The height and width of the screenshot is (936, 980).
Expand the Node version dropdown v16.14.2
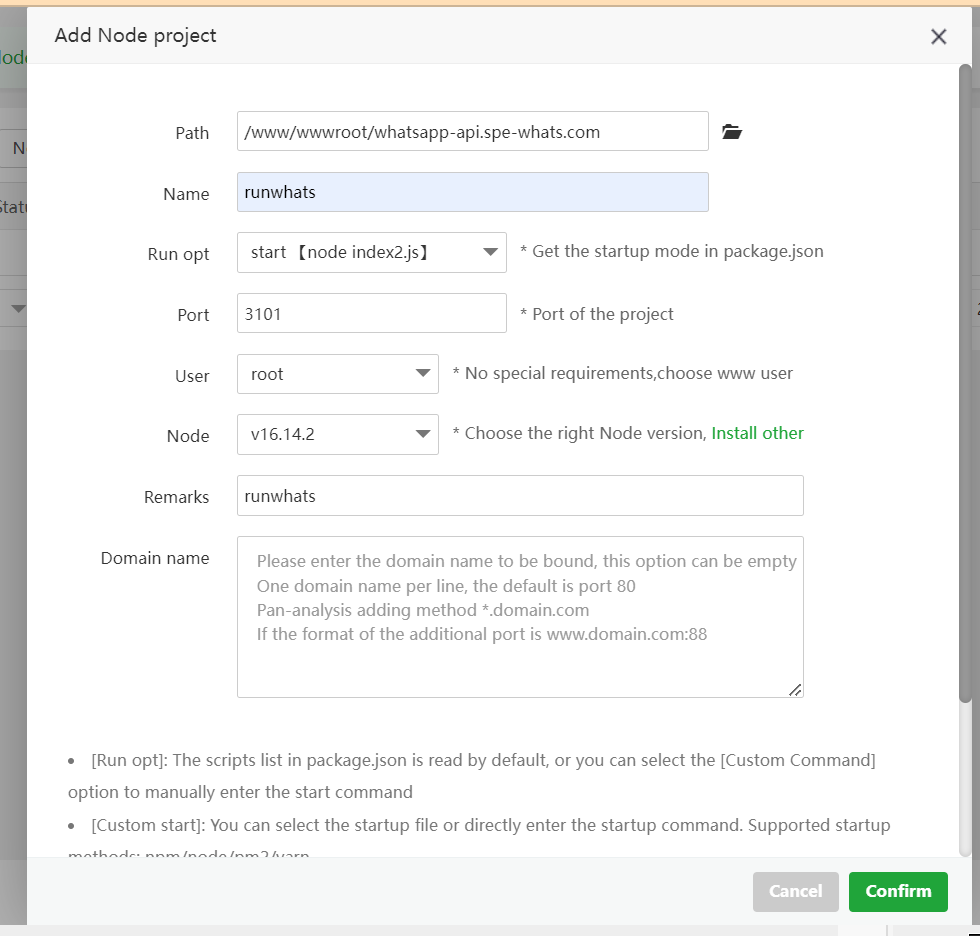pos(337,435)
